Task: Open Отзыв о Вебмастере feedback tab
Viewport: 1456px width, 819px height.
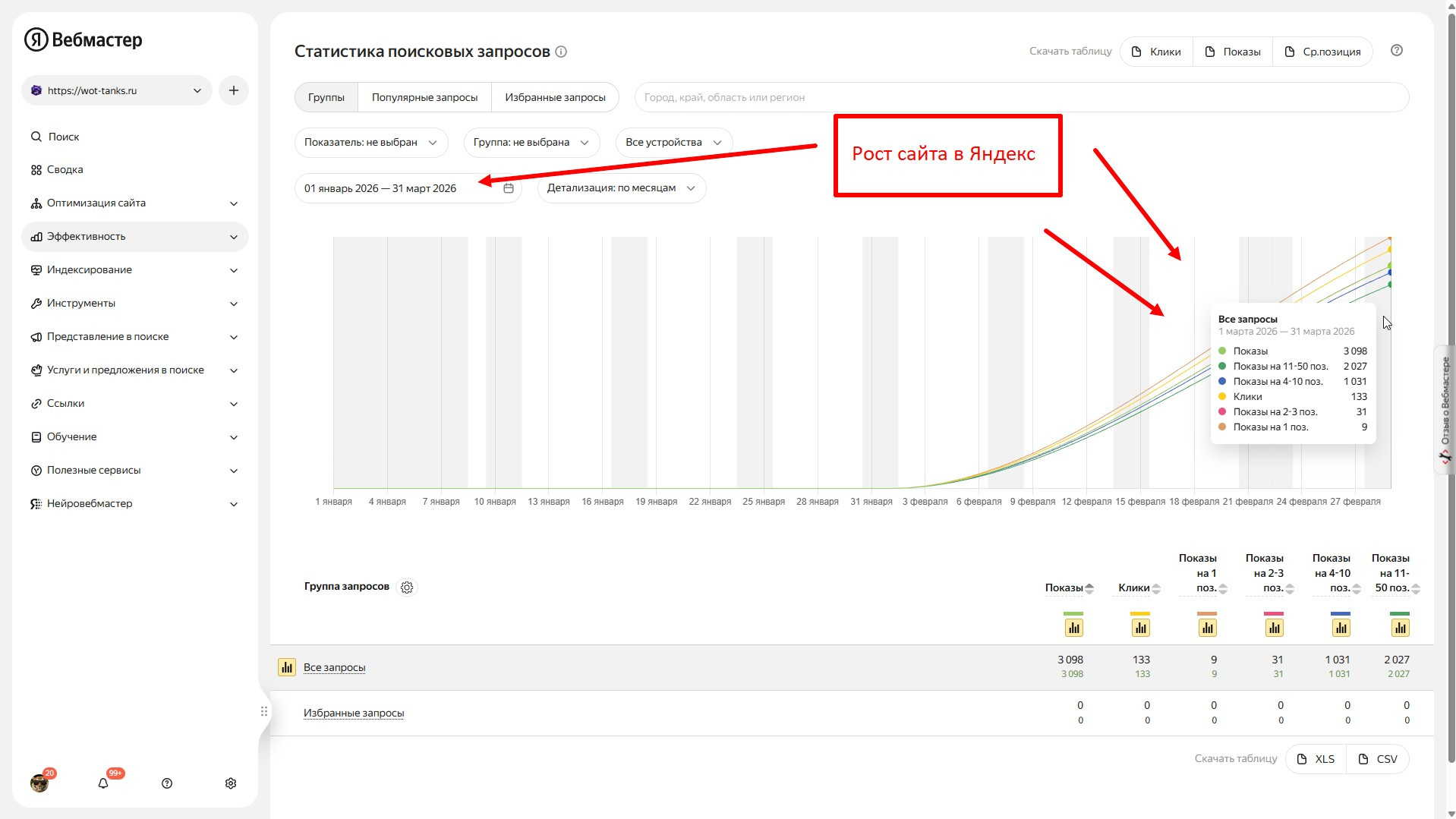Action: [x=1445, y=410]
